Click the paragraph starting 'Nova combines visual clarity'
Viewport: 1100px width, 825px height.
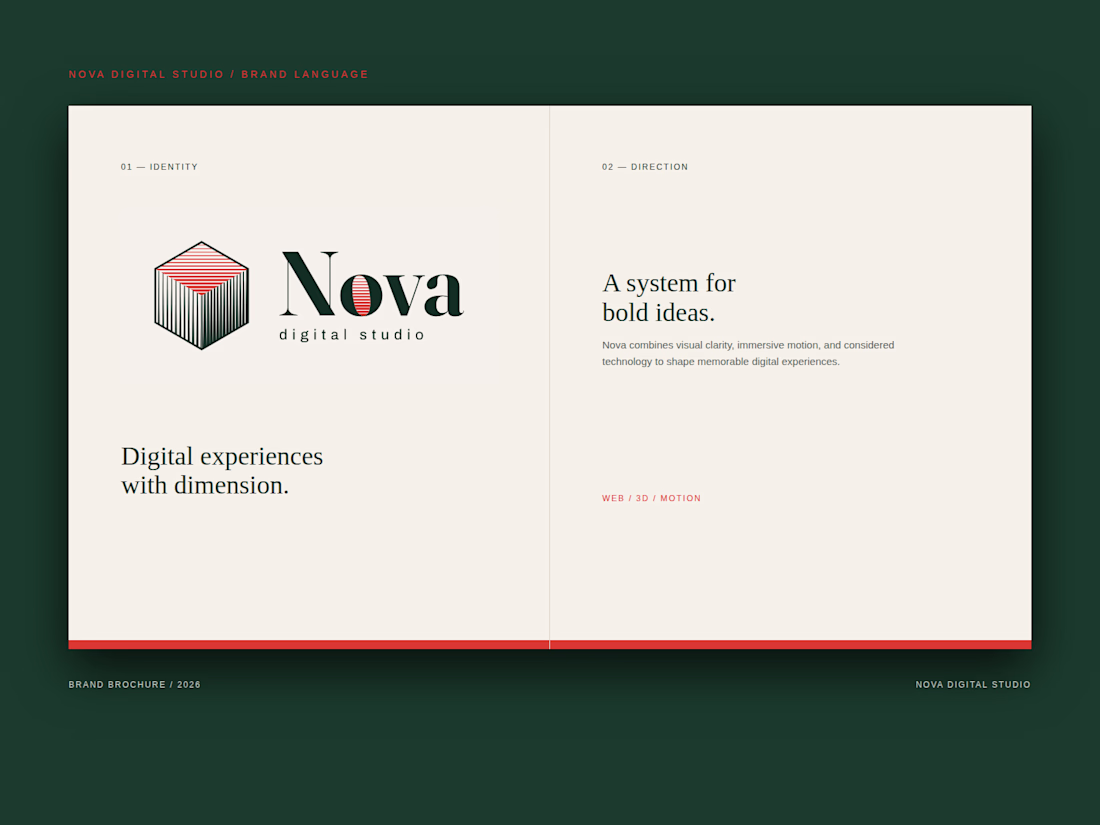748,354
